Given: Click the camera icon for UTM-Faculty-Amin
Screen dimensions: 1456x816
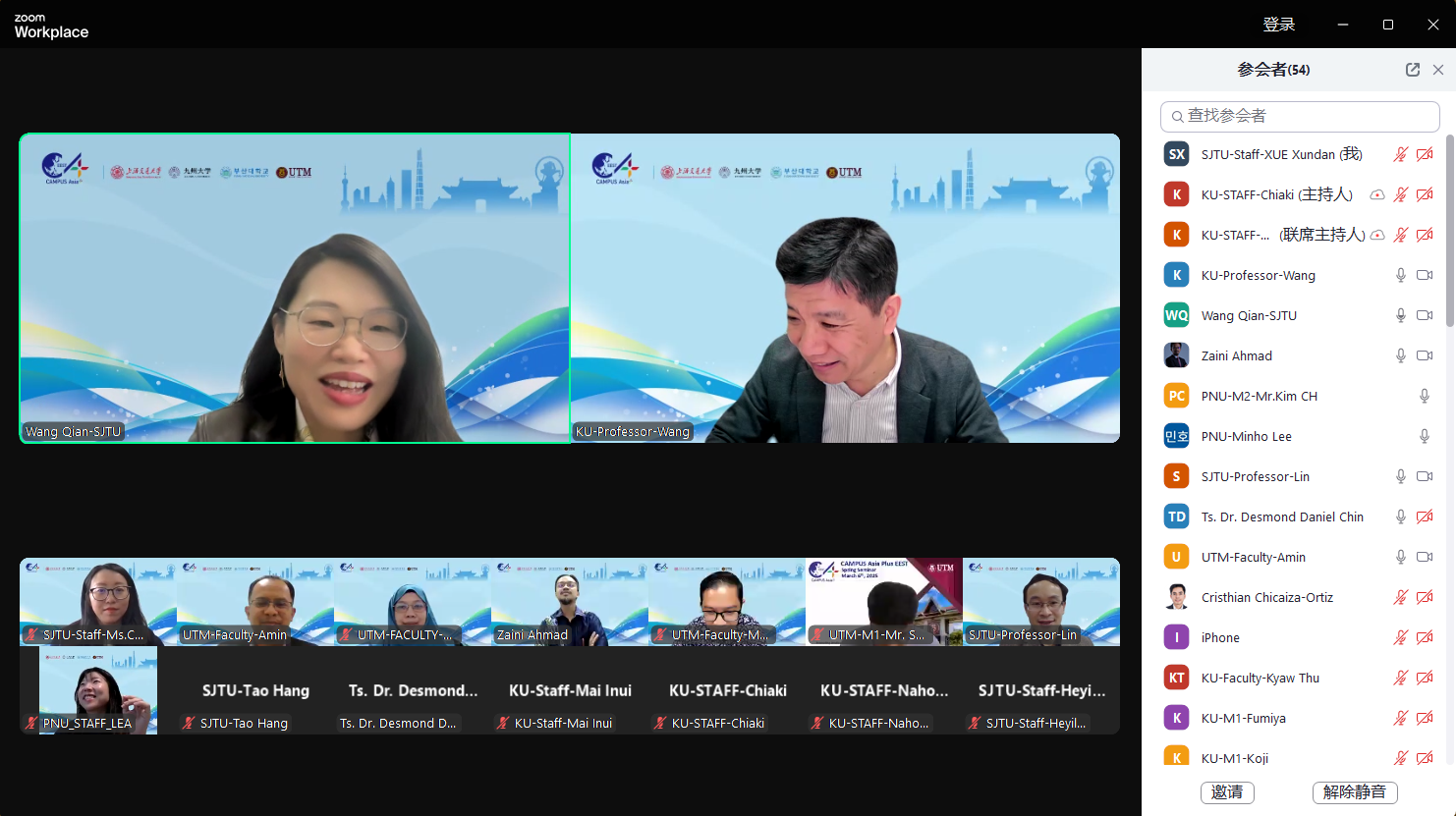Looking at the screenshot, I should (x=1425, y=558).
